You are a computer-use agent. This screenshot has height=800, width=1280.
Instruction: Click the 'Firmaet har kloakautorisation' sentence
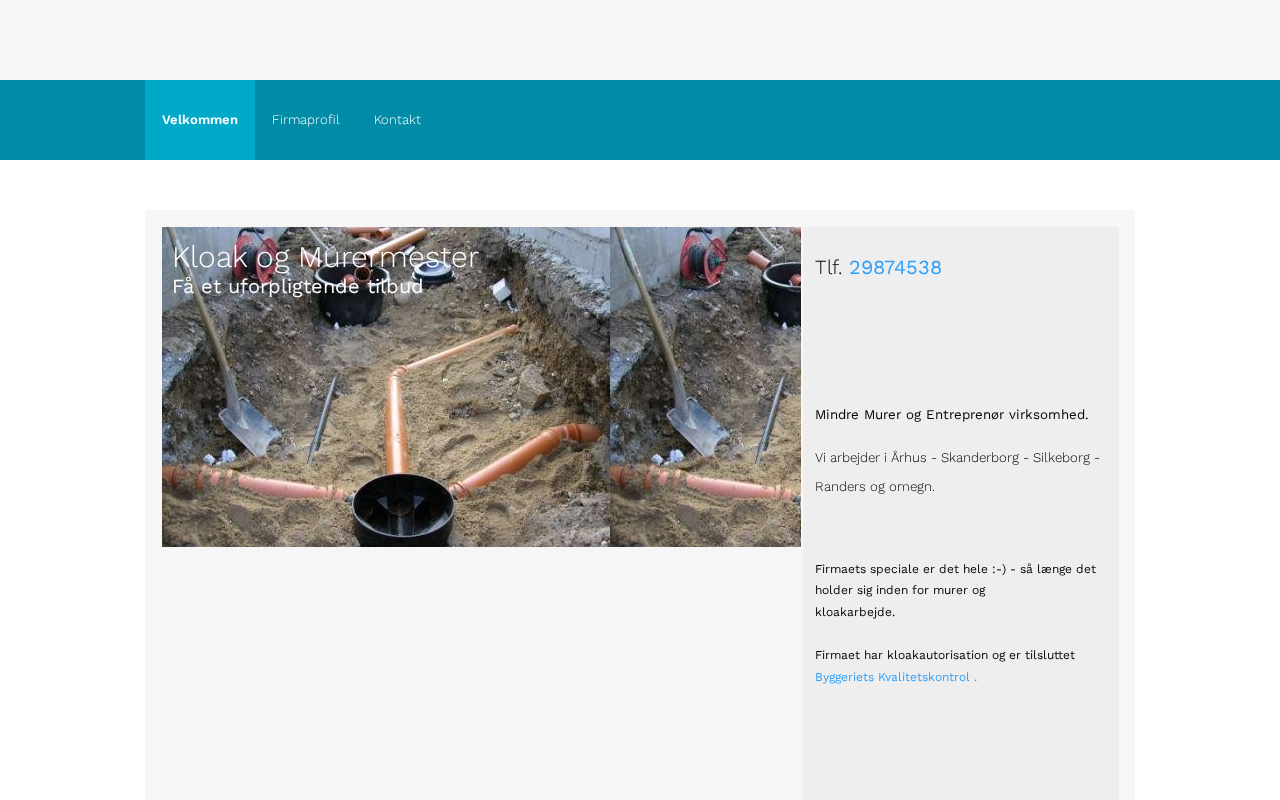944,655
